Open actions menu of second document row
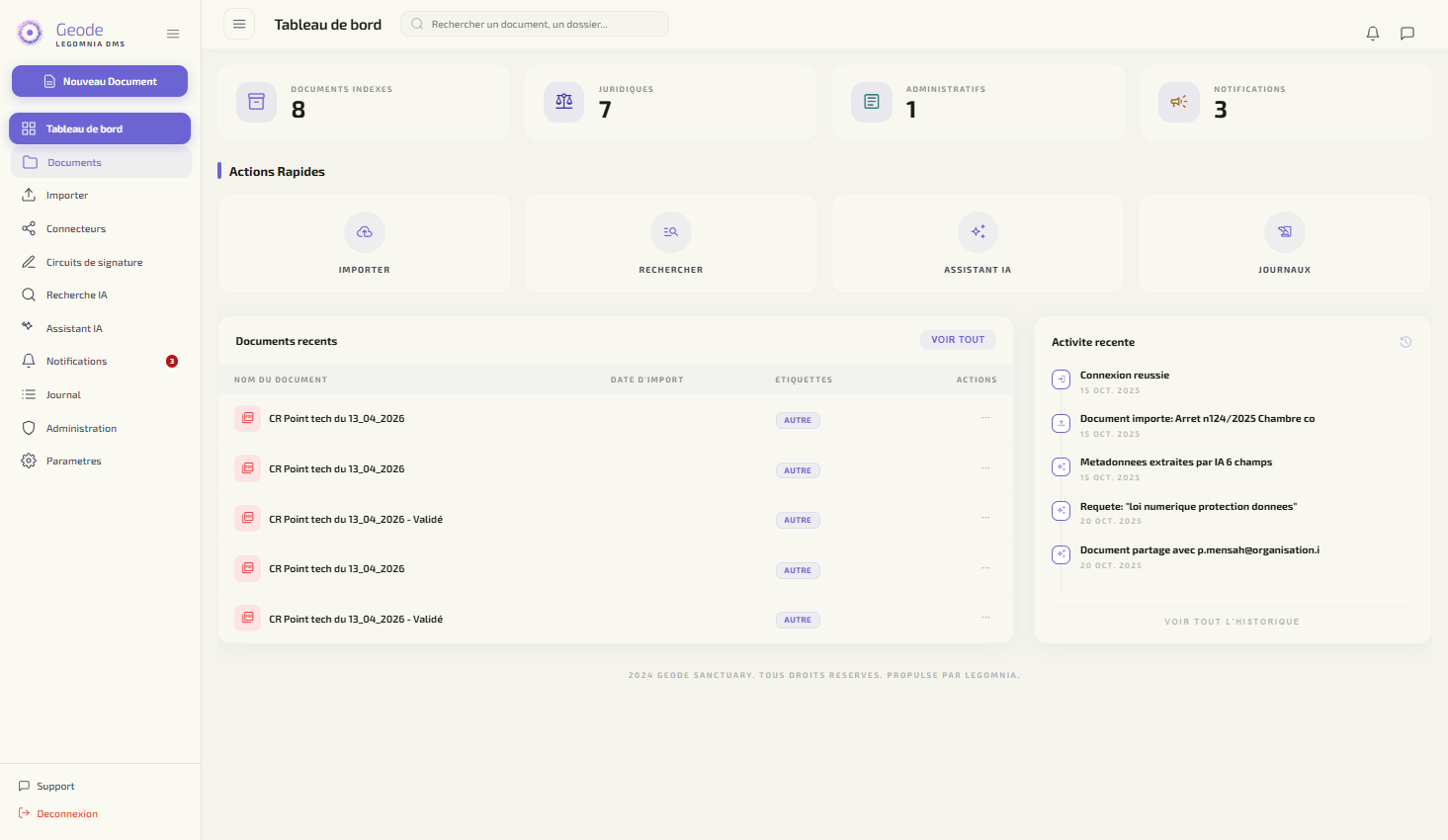Screen dimensions: 1448x840 coord(985,468)
